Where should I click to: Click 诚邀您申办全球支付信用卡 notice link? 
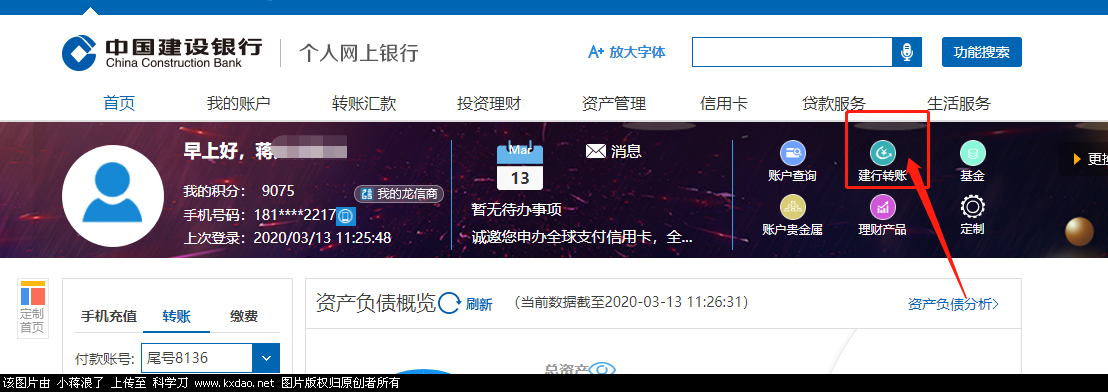click(582, 237)
